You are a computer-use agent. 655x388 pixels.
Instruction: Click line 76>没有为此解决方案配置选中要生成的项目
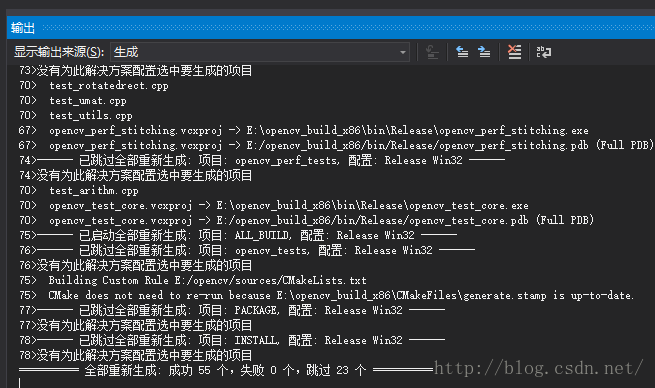tap(136, 265)
